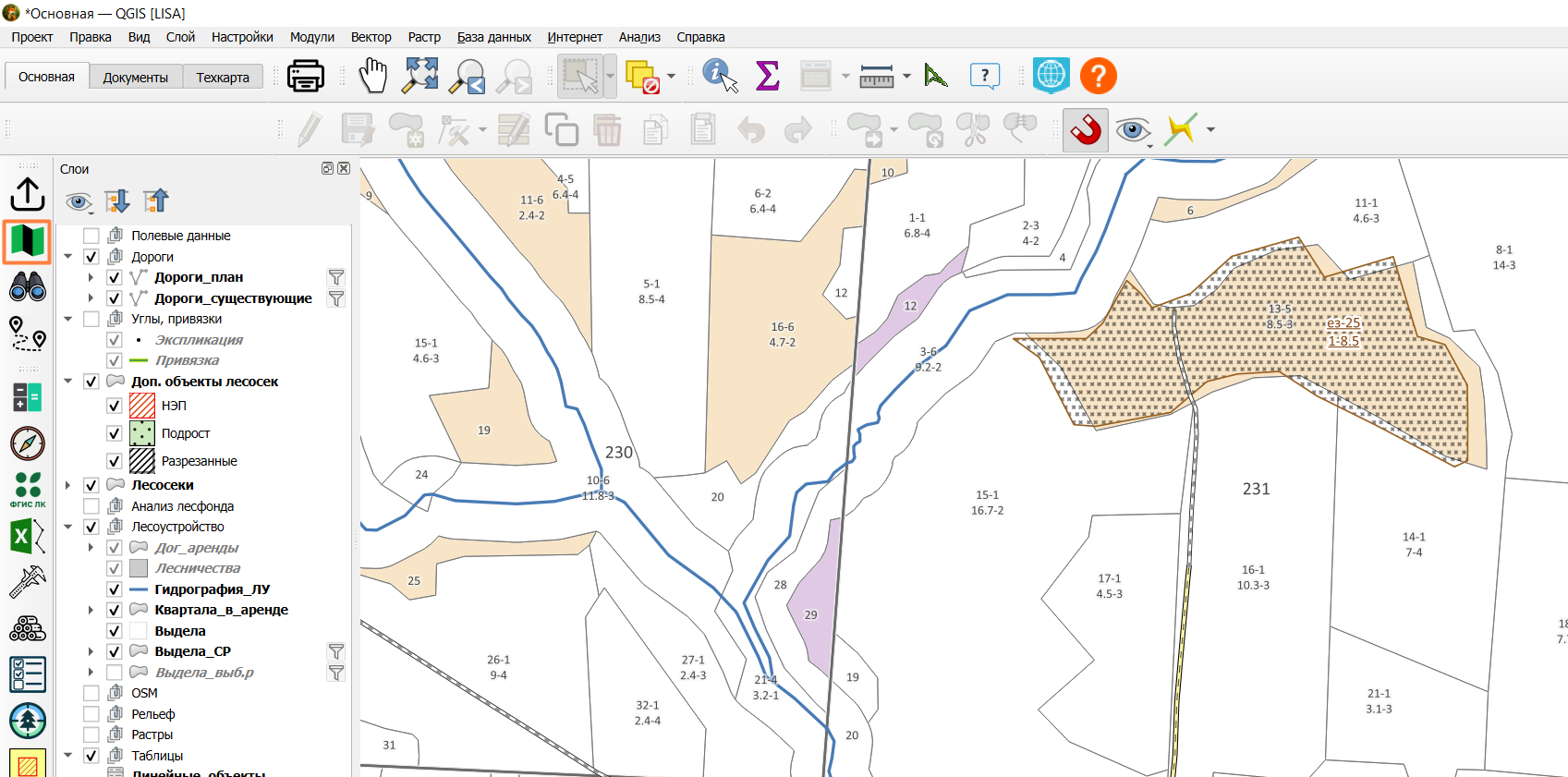Open help with the orange question icon
Screen dimensions: 1568x777
1099,76
